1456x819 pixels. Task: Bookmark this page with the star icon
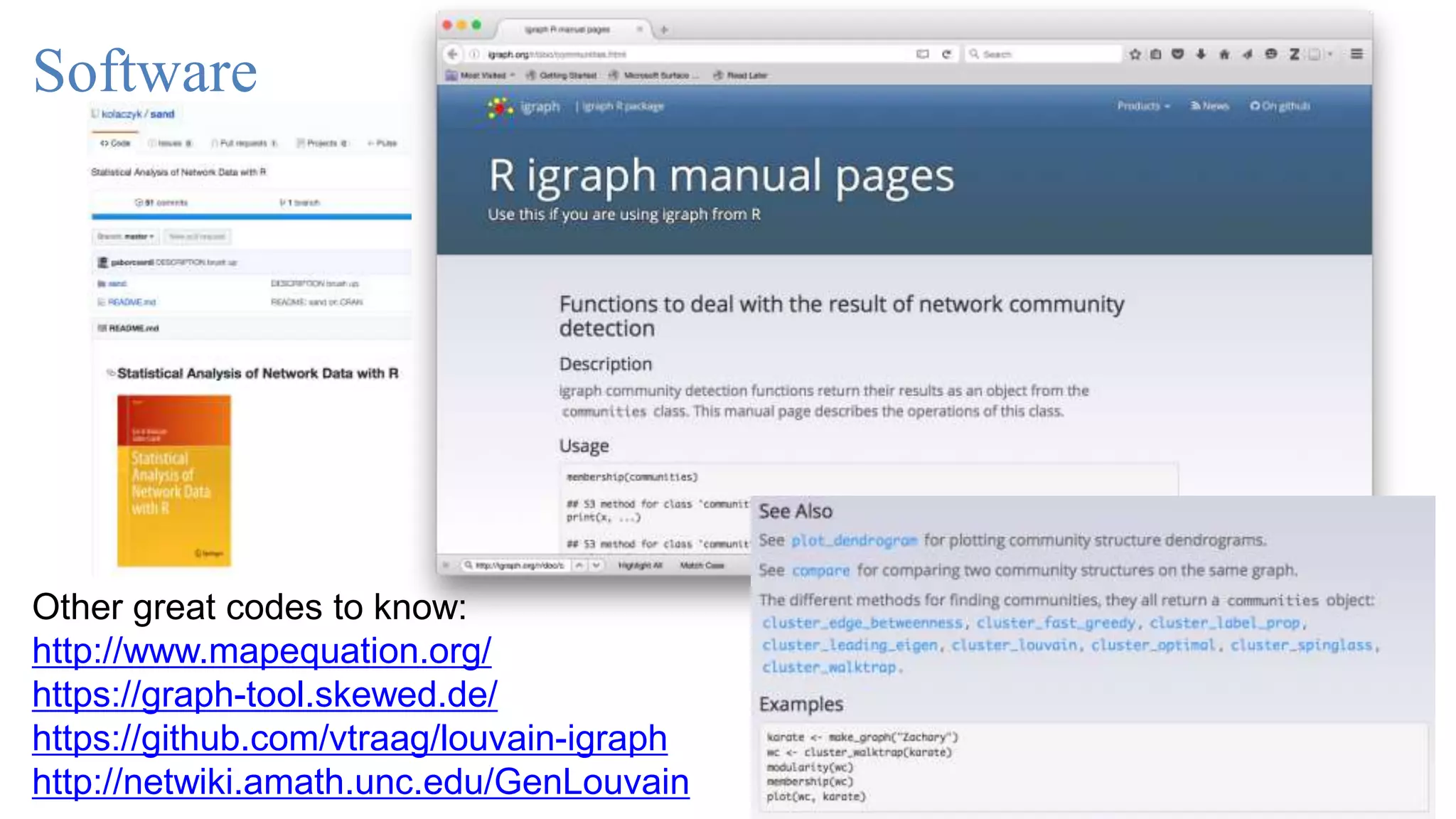(1135, 54)
